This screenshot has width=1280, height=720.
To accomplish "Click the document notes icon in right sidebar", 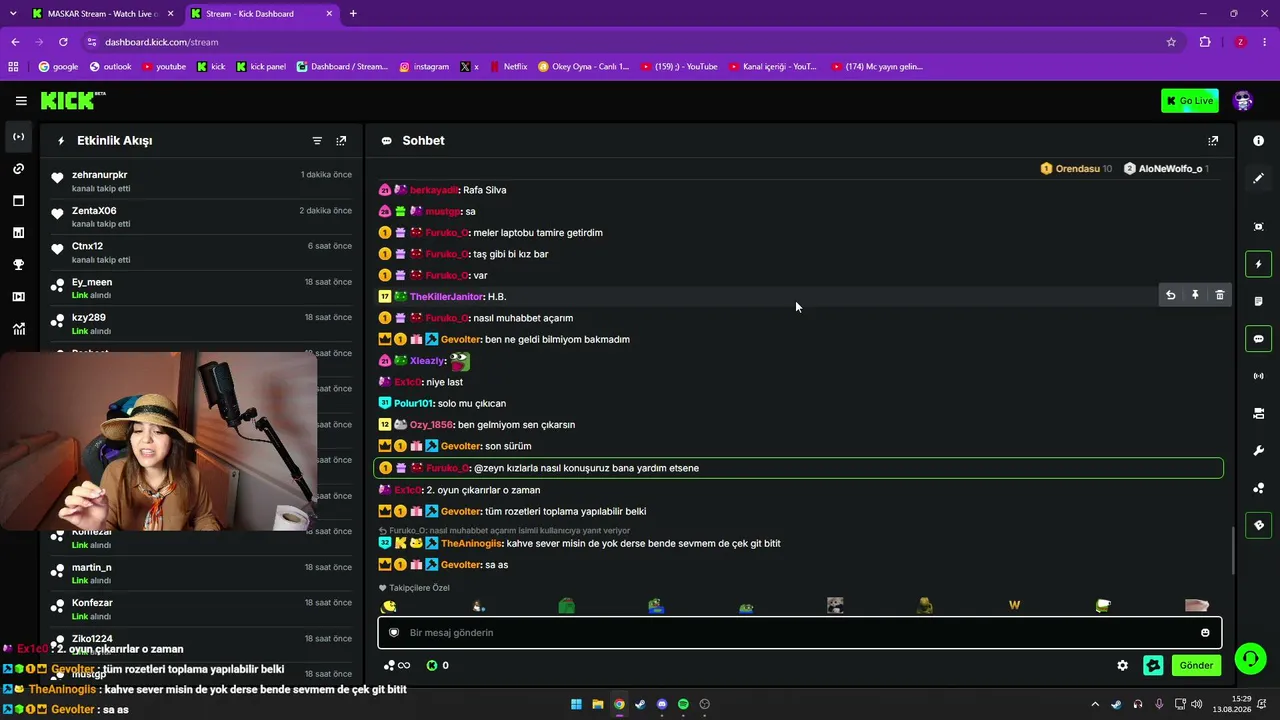I will coord(1259,301).
